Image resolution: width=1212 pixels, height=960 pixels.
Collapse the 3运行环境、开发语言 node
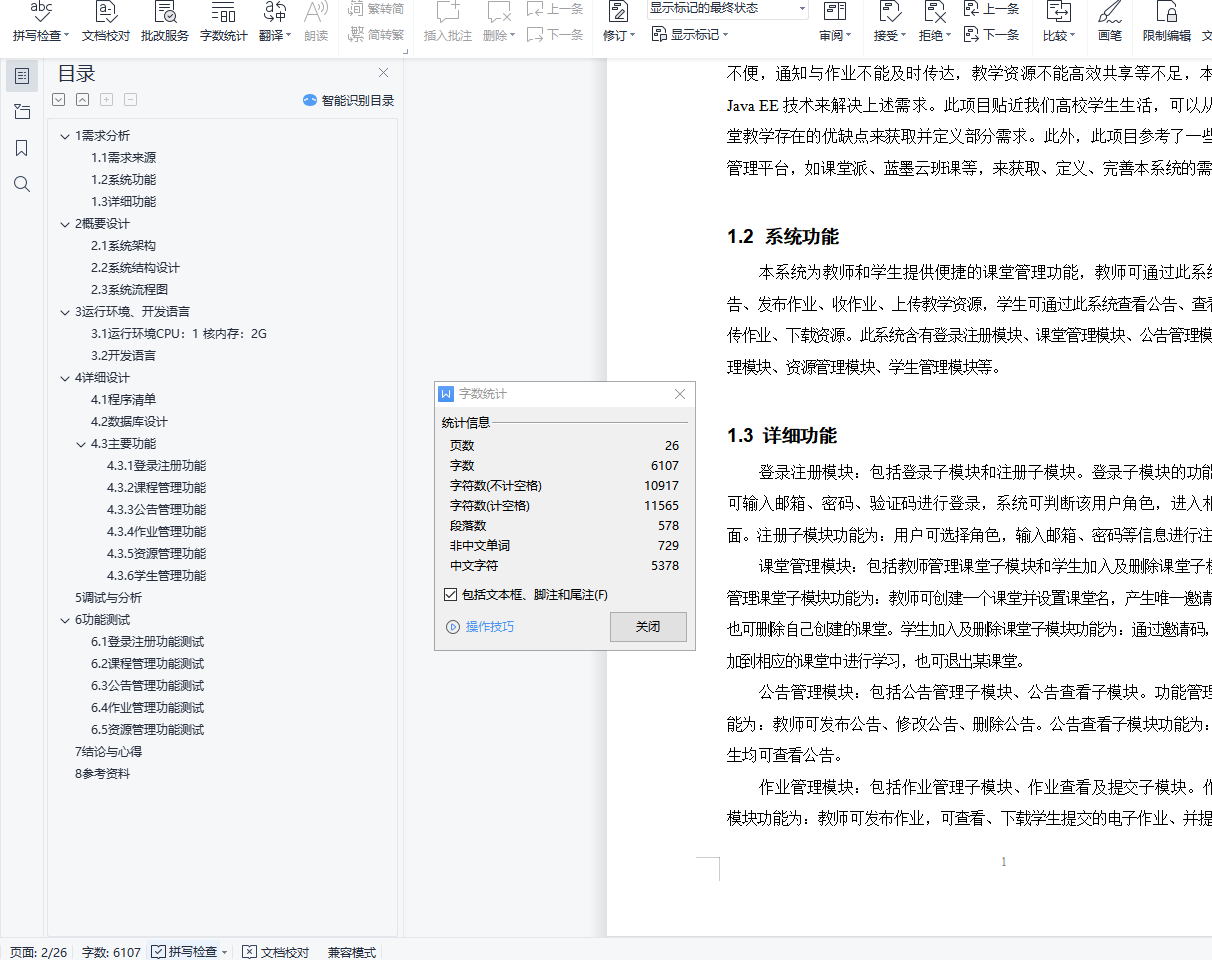[x=66, y=312]
